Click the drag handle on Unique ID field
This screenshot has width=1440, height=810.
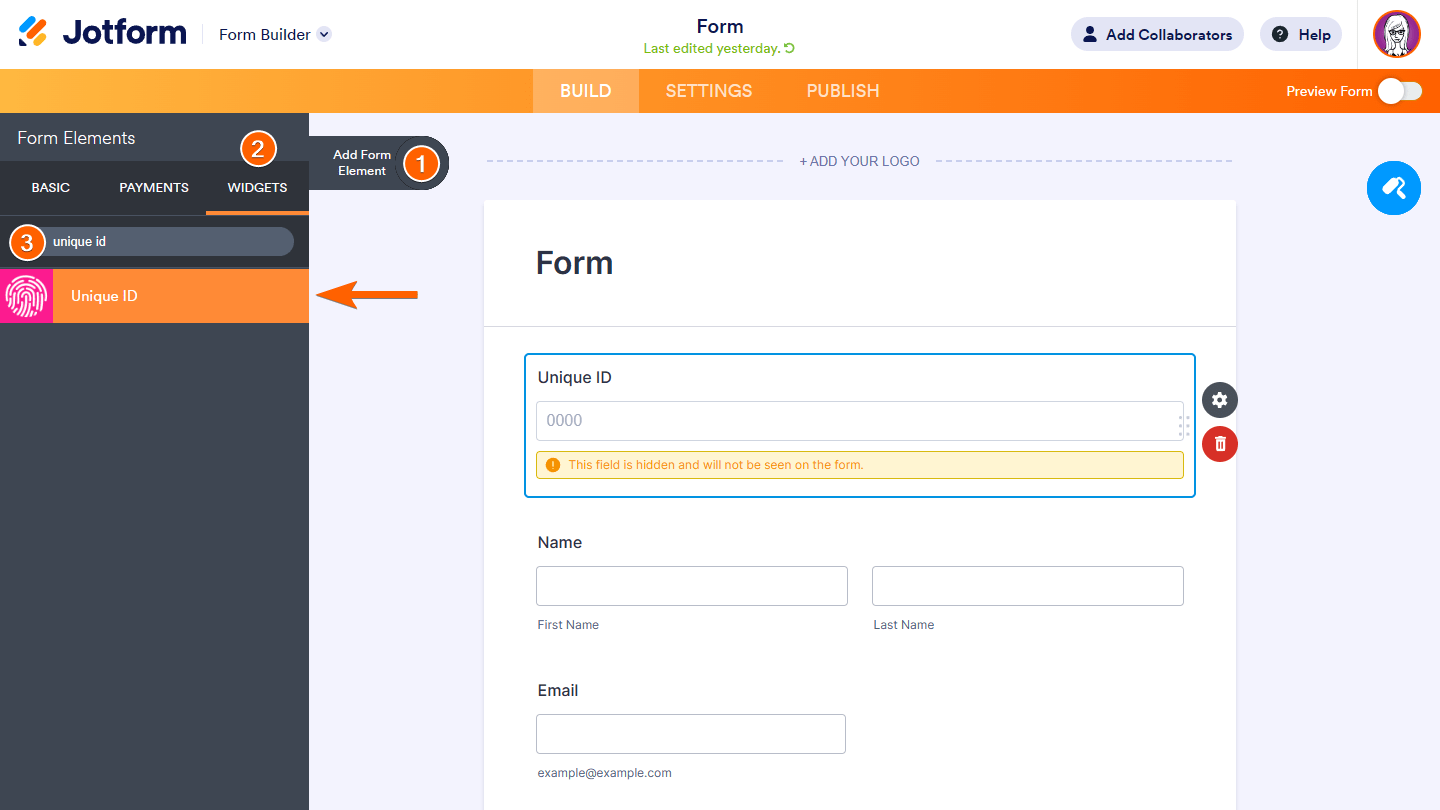point(1184,426)
